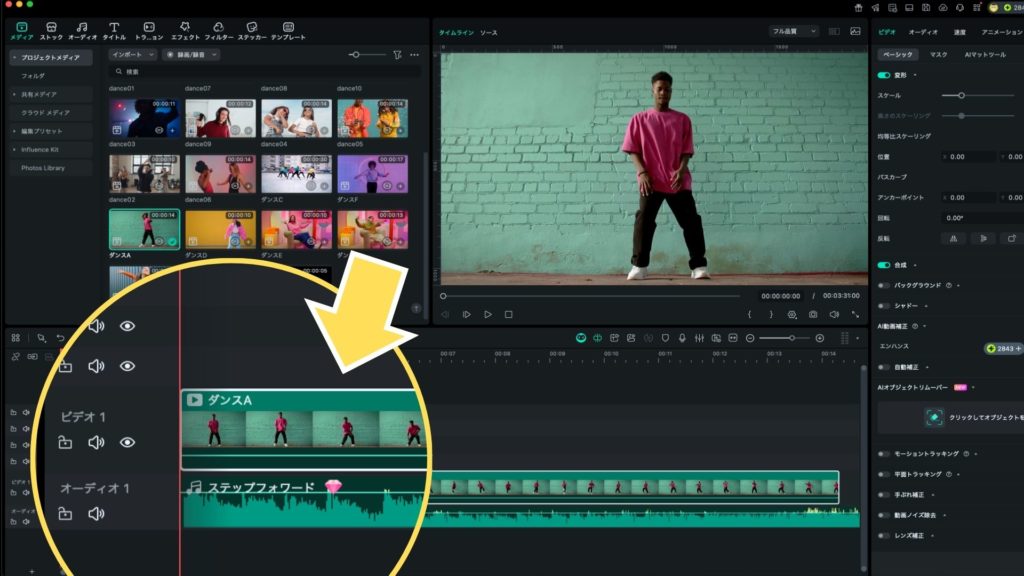Click the voiceover microphone icon in timeline toolbar

tap(682, 338)
